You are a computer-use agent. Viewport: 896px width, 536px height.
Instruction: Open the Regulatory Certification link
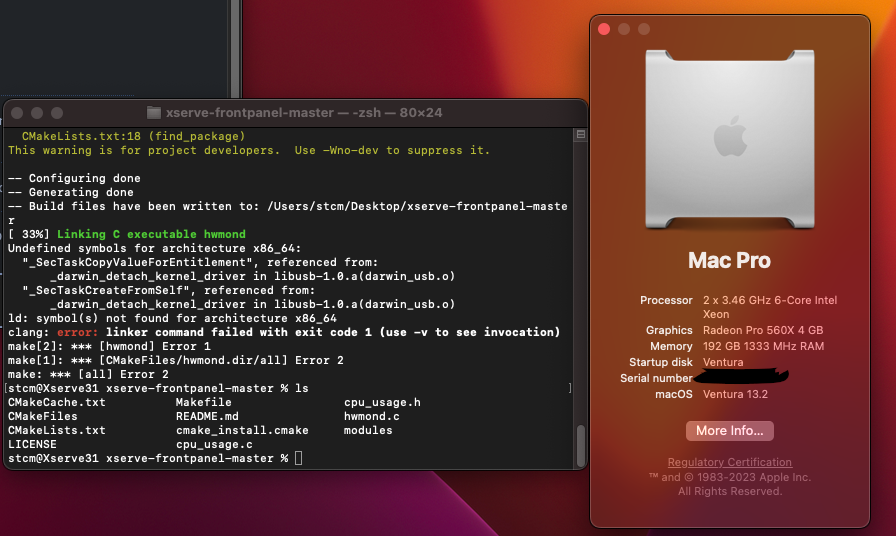(x=730, y=462)
